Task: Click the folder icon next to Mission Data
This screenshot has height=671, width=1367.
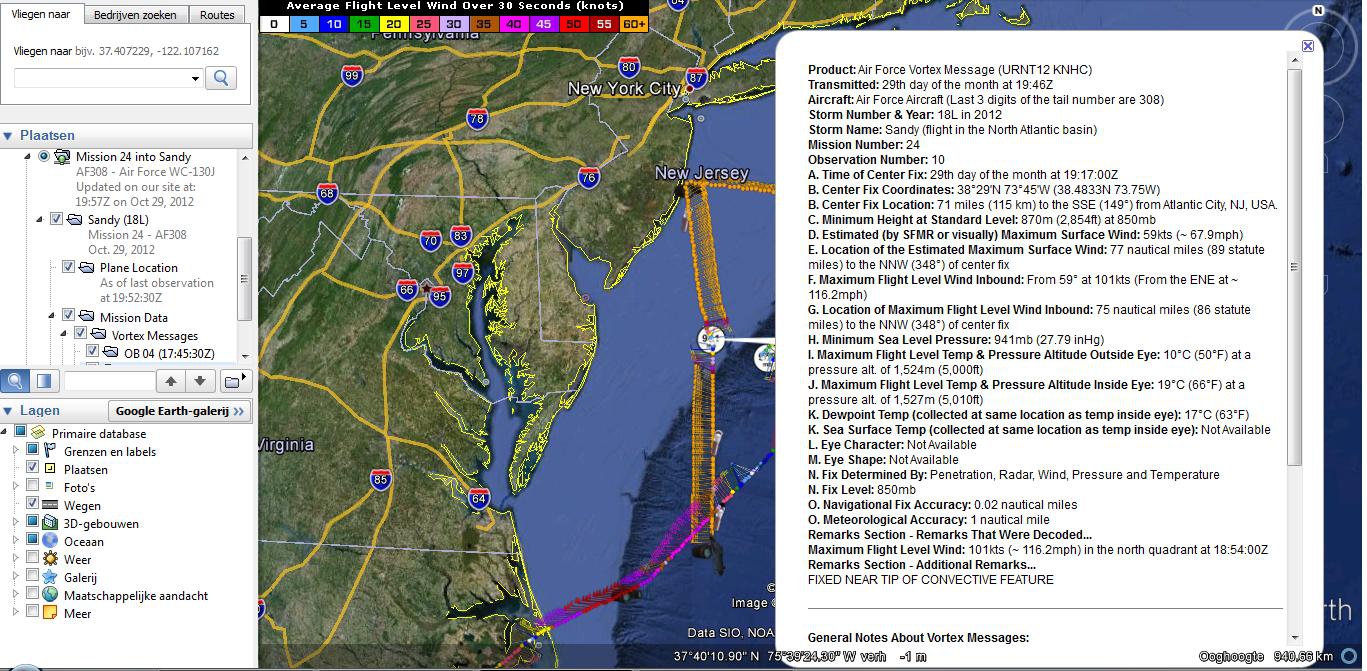Action: 87,317
